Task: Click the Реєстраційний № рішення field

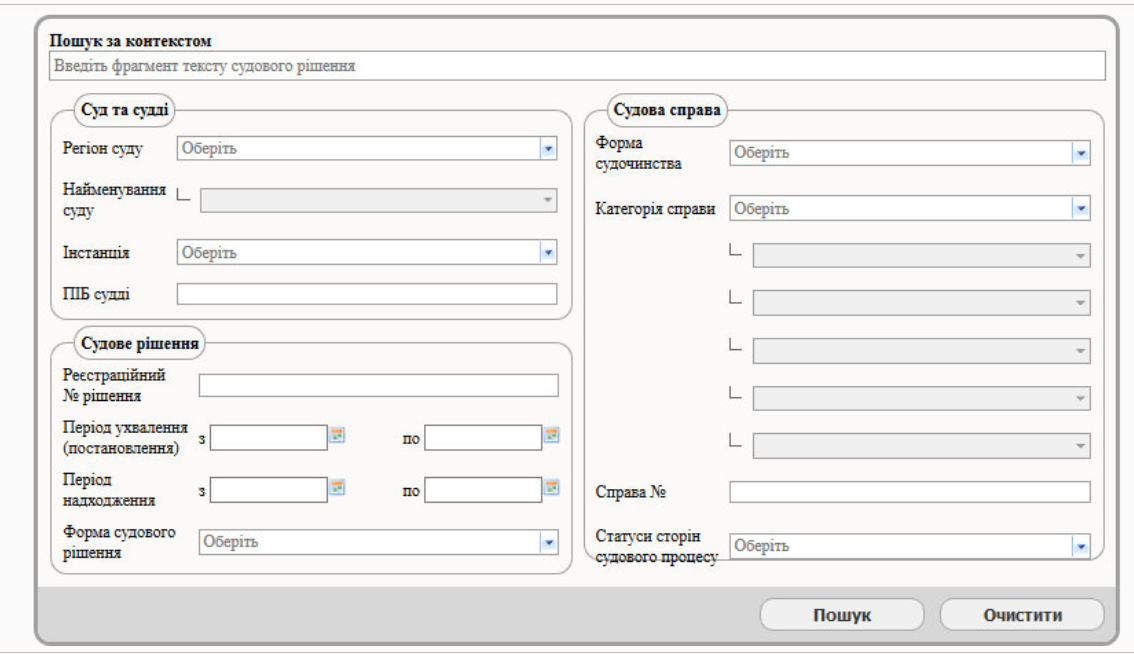Action: pos(379,386)
